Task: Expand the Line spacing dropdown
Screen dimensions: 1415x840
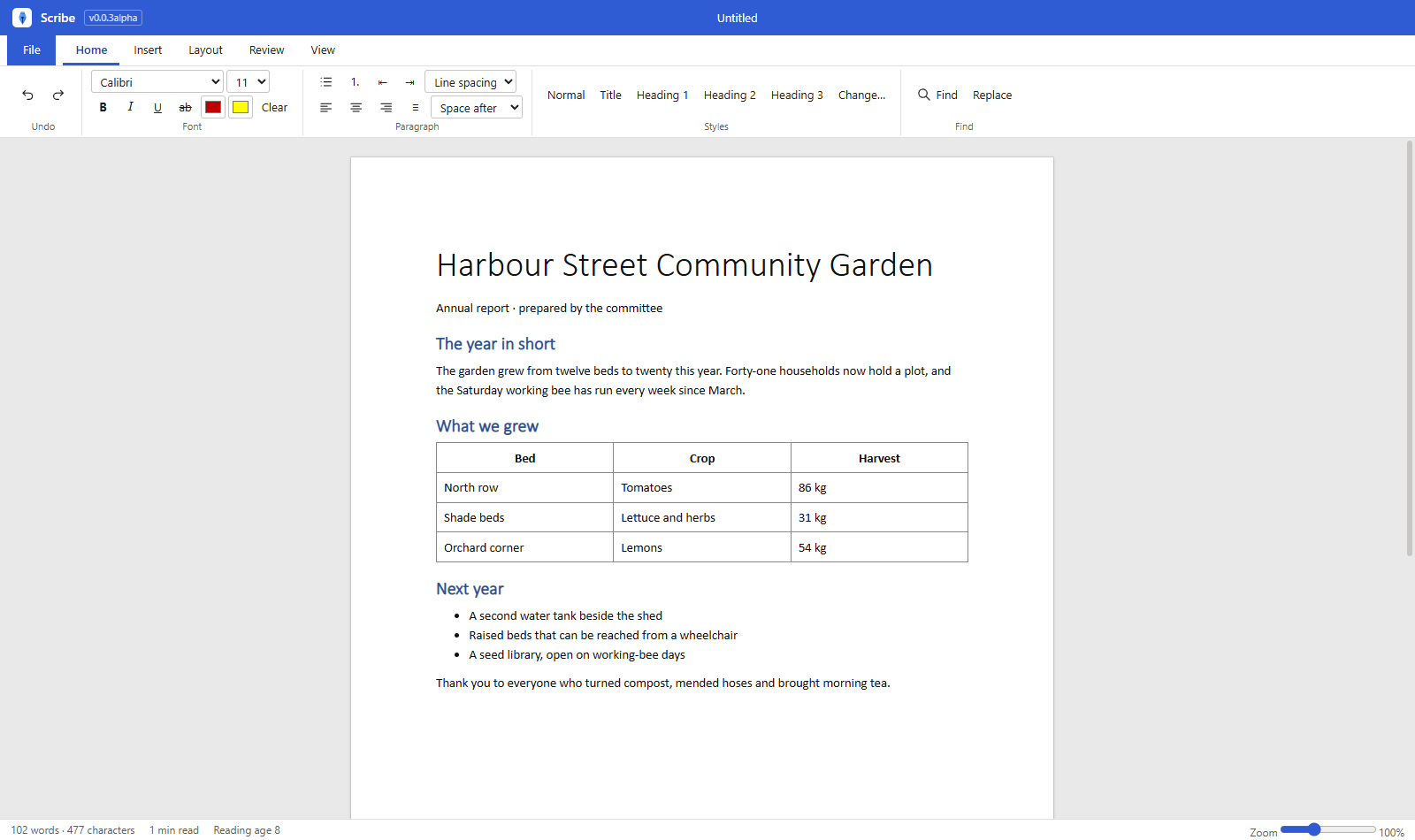Action: pos(470,81)
